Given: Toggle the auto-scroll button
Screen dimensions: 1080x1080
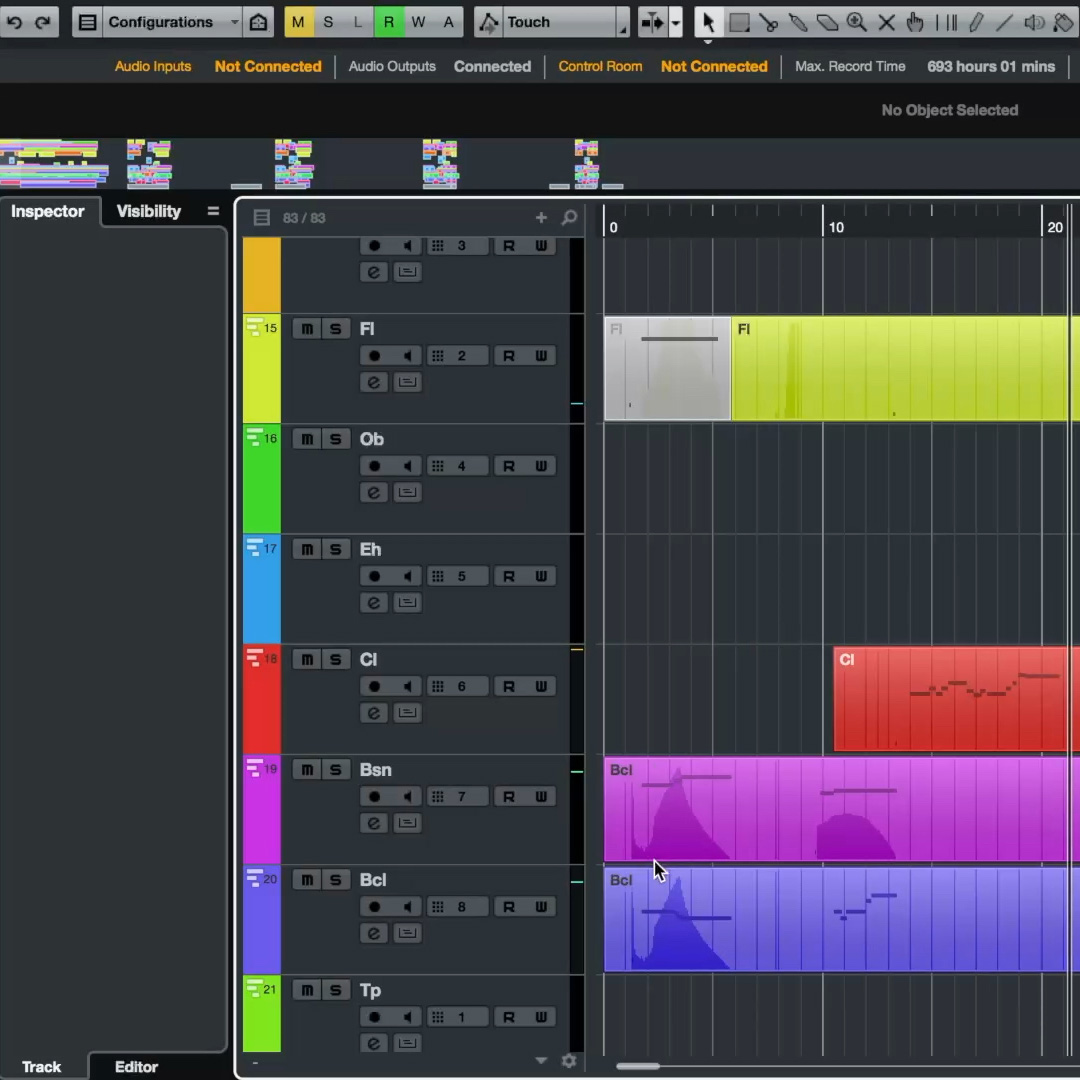Looking at the screenshot, I should tap(652, 22).
